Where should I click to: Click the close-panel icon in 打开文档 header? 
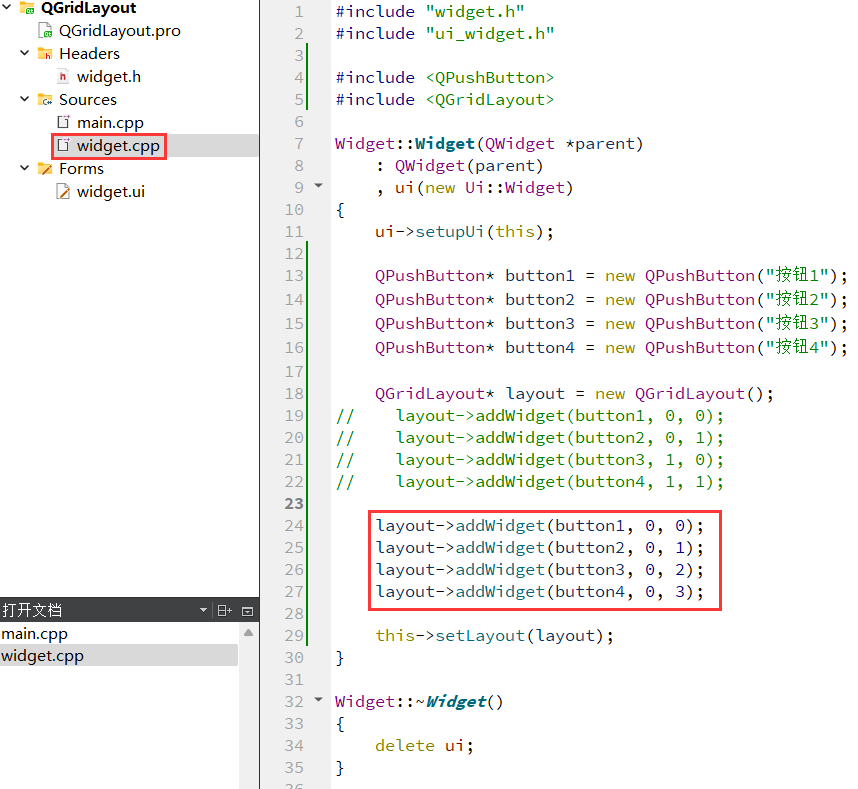(247, 611)
